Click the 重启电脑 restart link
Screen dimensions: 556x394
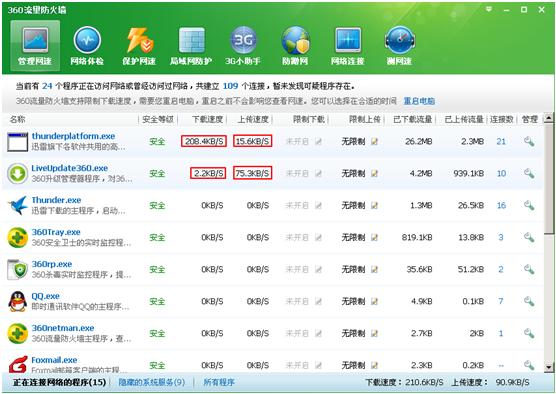pos(419,101)
